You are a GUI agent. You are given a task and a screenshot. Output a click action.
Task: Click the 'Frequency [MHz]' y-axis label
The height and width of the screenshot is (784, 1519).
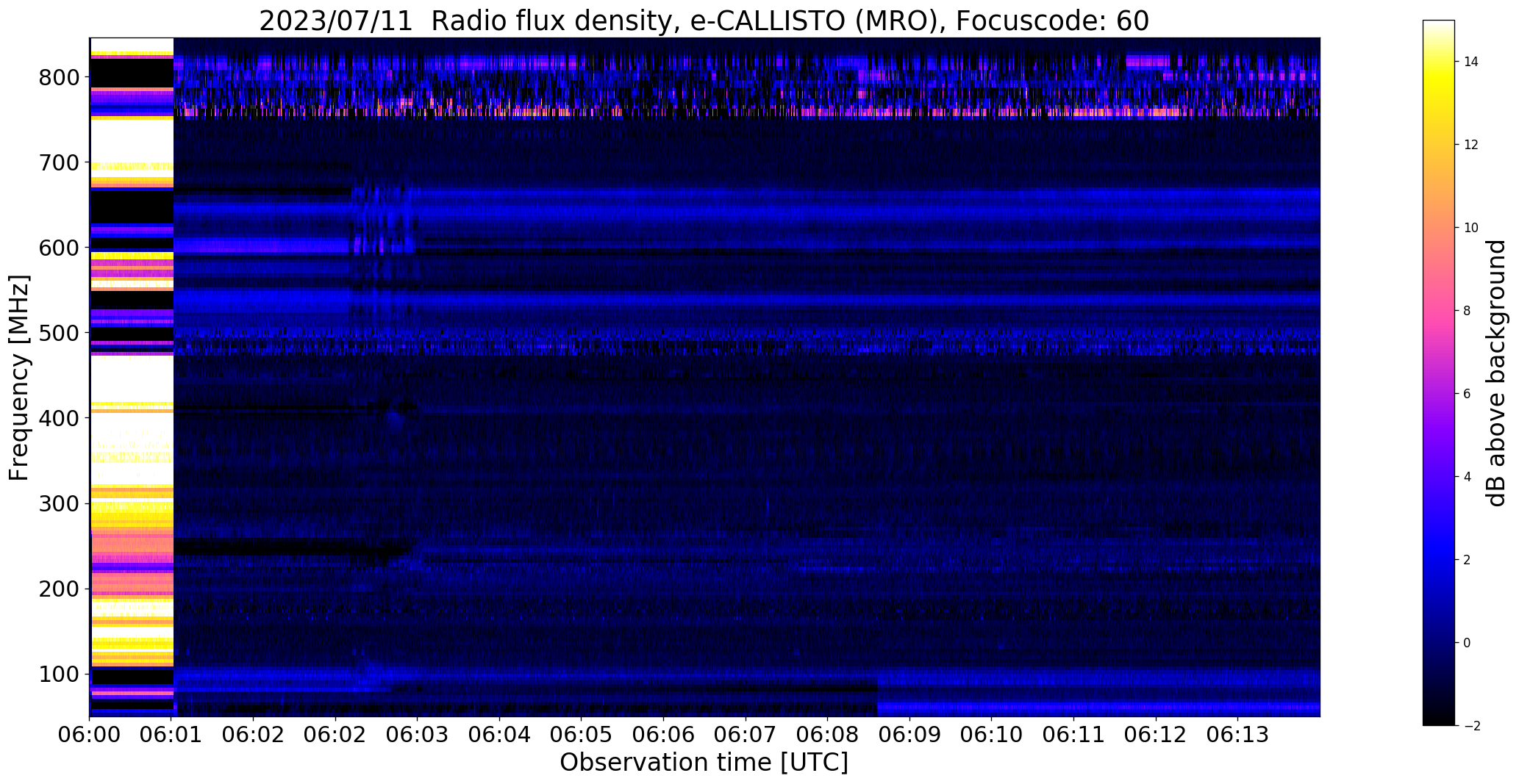tap(19, 378)
